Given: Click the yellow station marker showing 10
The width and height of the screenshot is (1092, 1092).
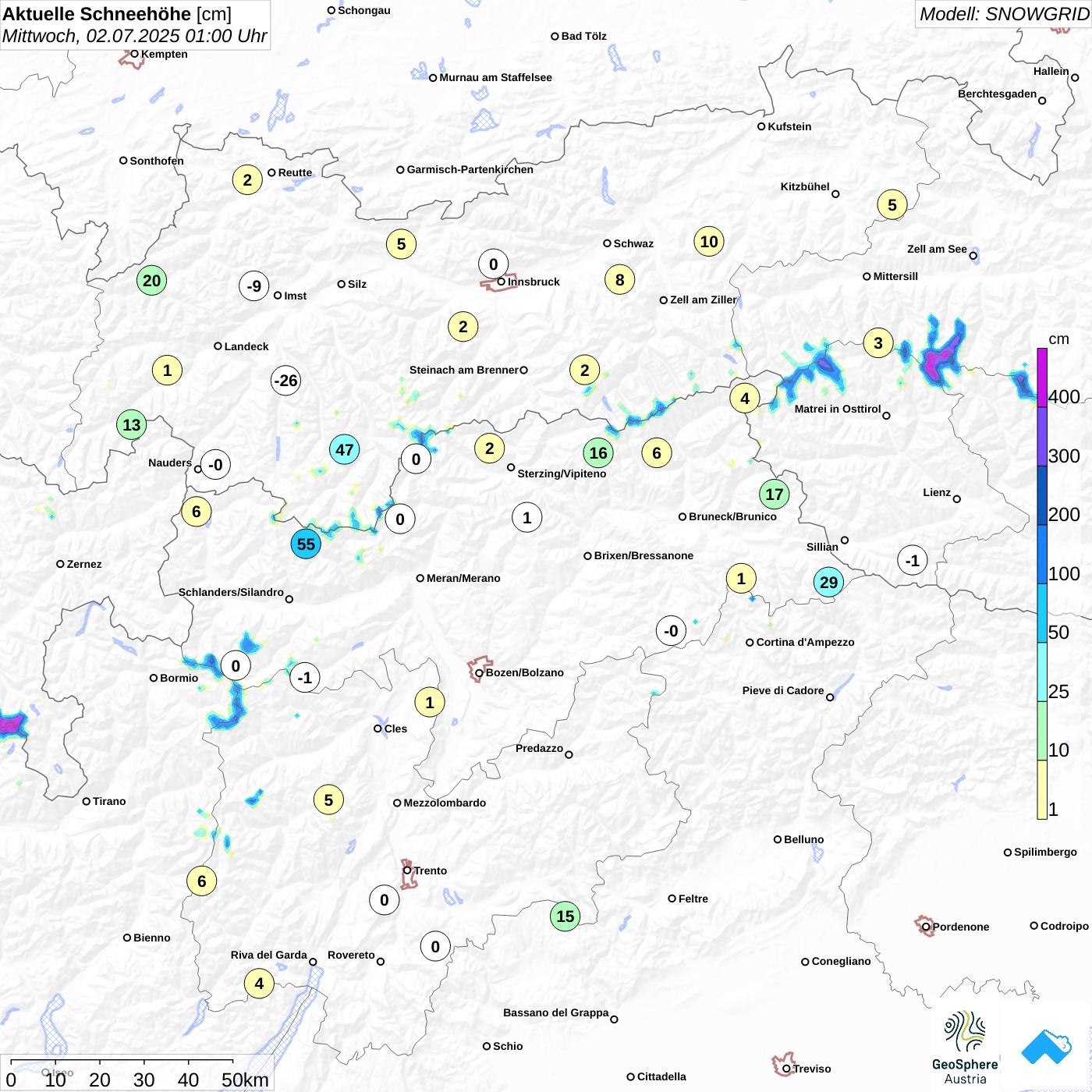Looking at the screenshot, I should point(709,242).
